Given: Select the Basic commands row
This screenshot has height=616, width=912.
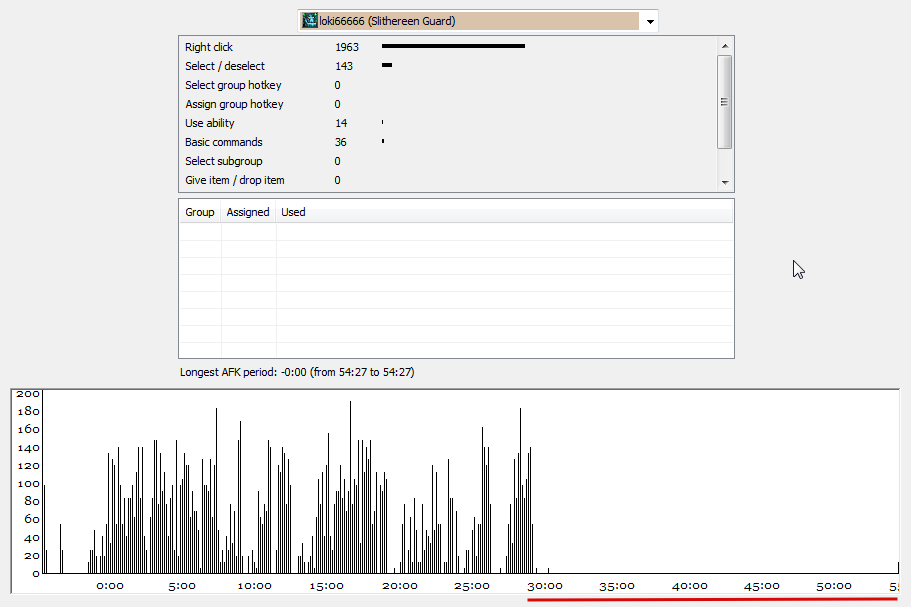Looking at the screenshot, I should pos(448,143).
